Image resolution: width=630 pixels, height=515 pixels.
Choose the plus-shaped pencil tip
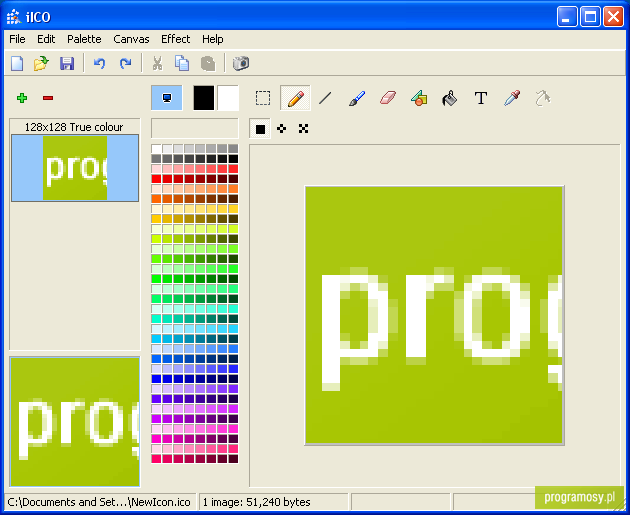click(282, 129)
